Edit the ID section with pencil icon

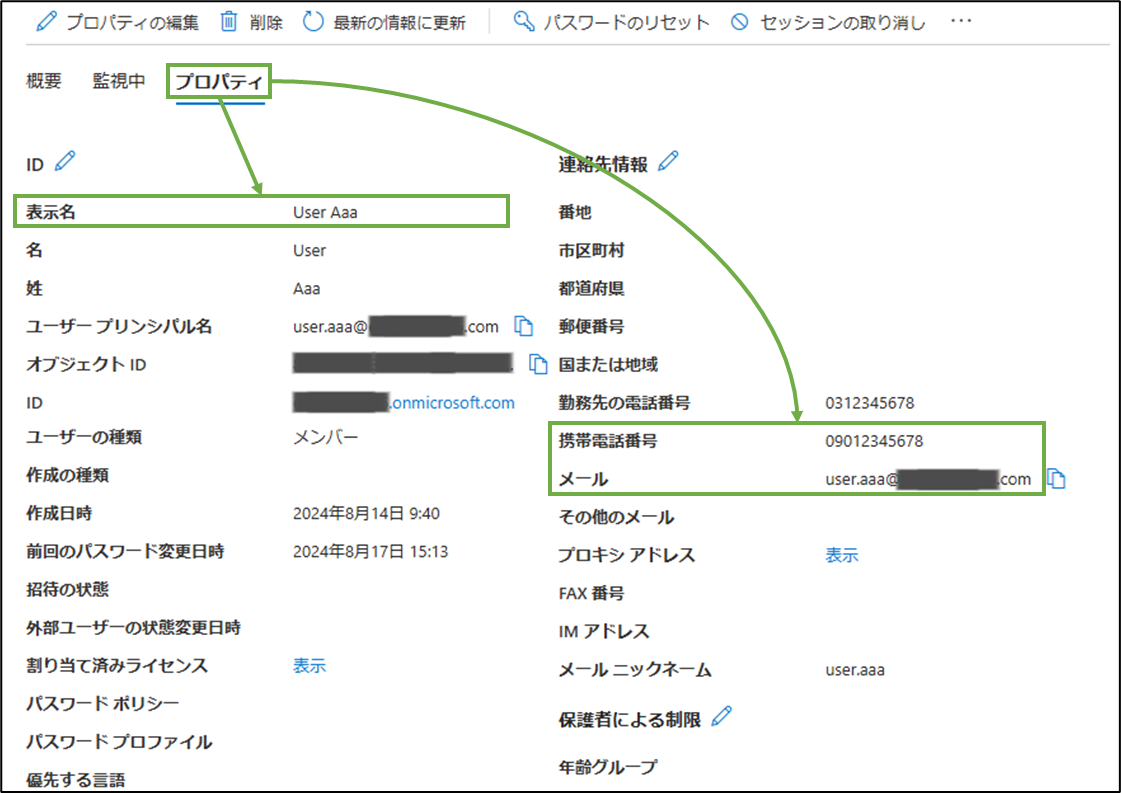coord(65,162)
